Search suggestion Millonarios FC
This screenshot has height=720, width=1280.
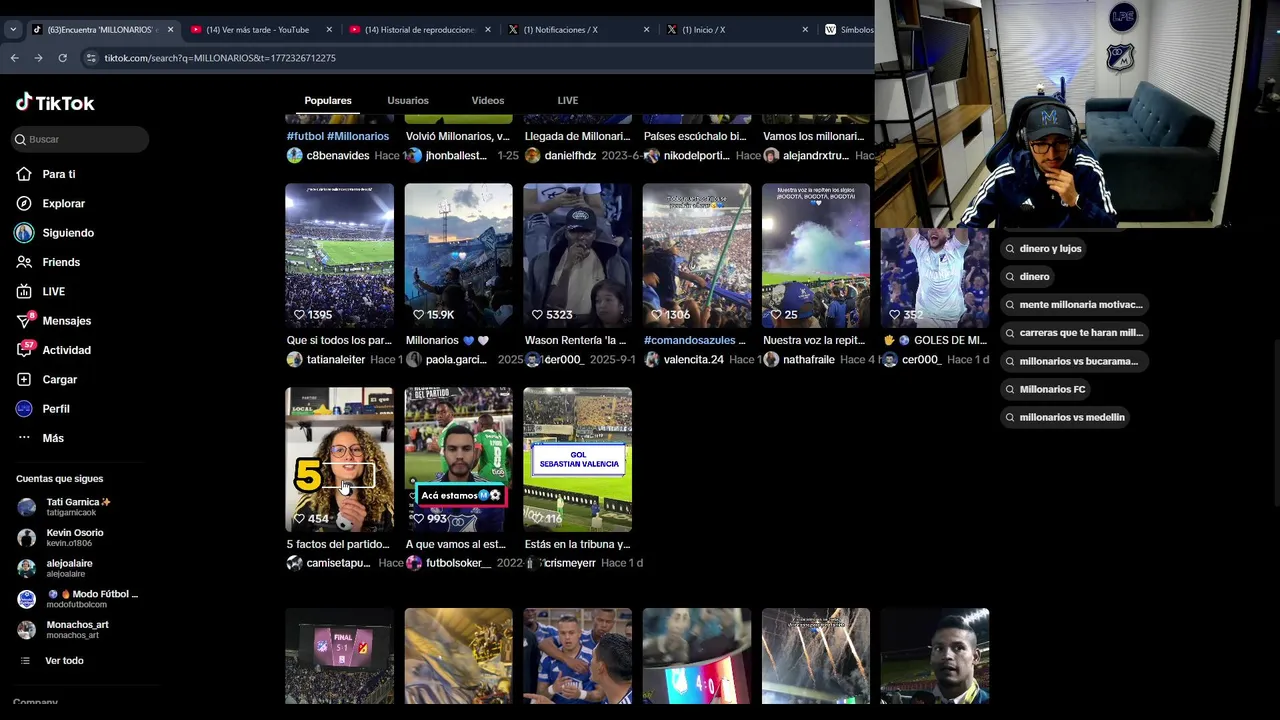[x=1045, y=389]
